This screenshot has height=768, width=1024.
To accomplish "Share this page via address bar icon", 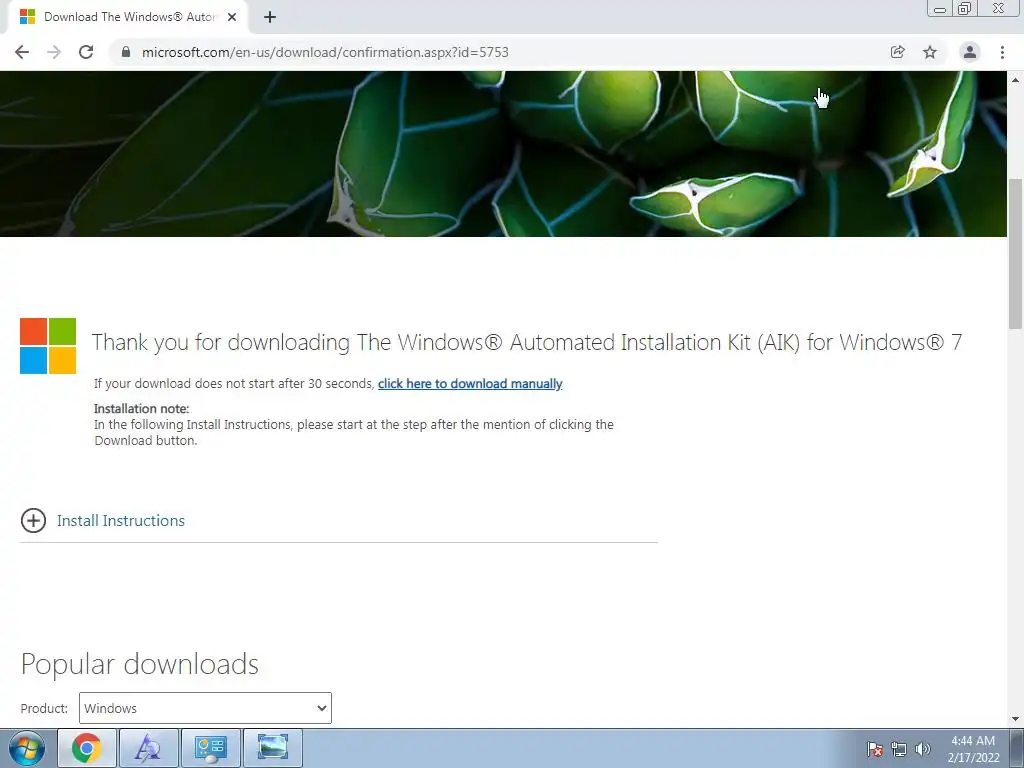I will [x=898, y=52].
